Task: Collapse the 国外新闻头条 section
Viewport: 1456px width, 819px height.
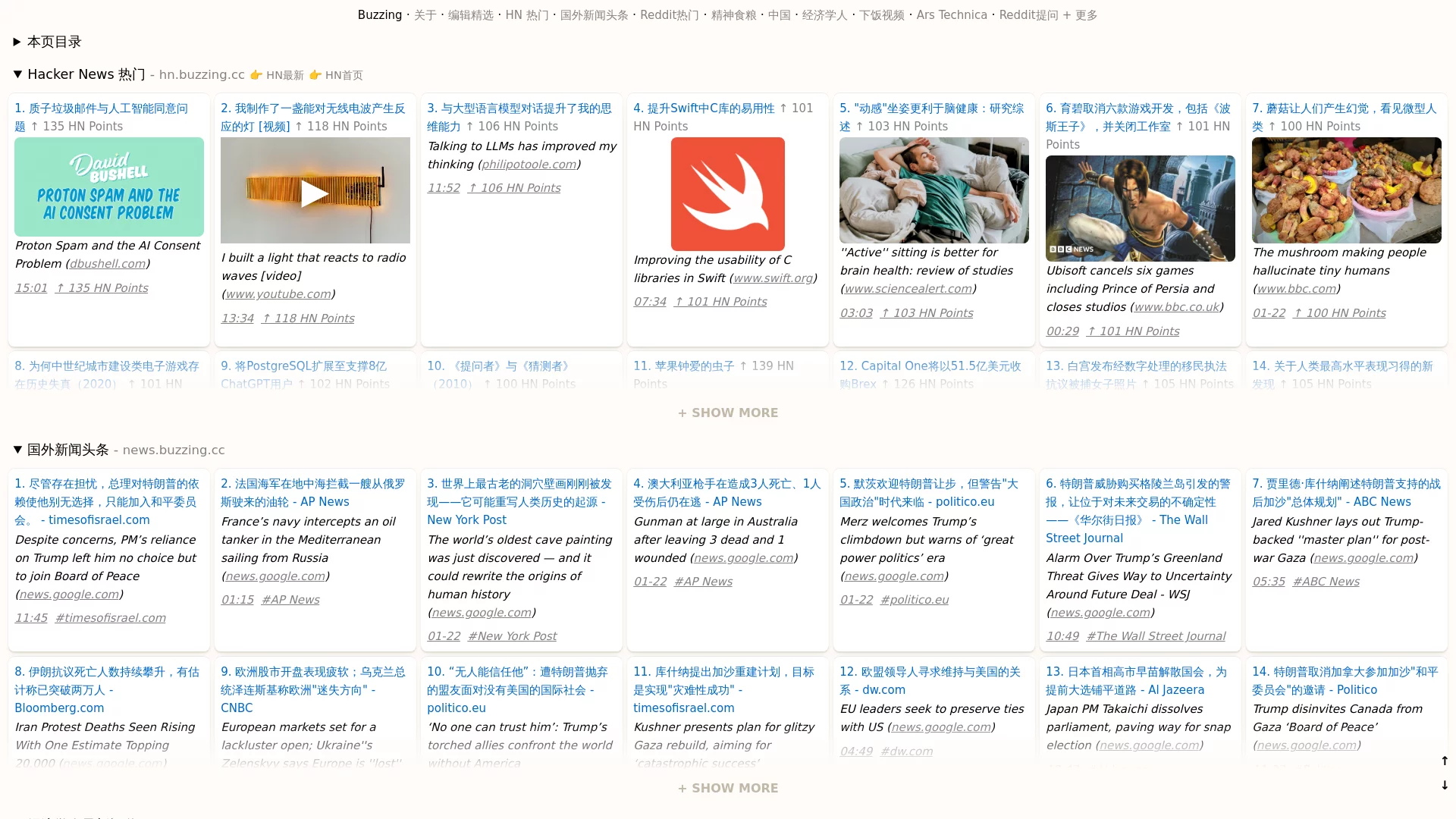Action: coord(17,450)
